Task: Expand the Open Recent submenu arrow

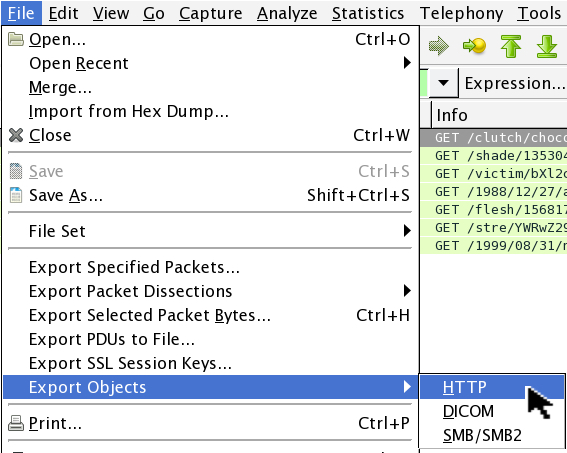Action: point(407,63)
